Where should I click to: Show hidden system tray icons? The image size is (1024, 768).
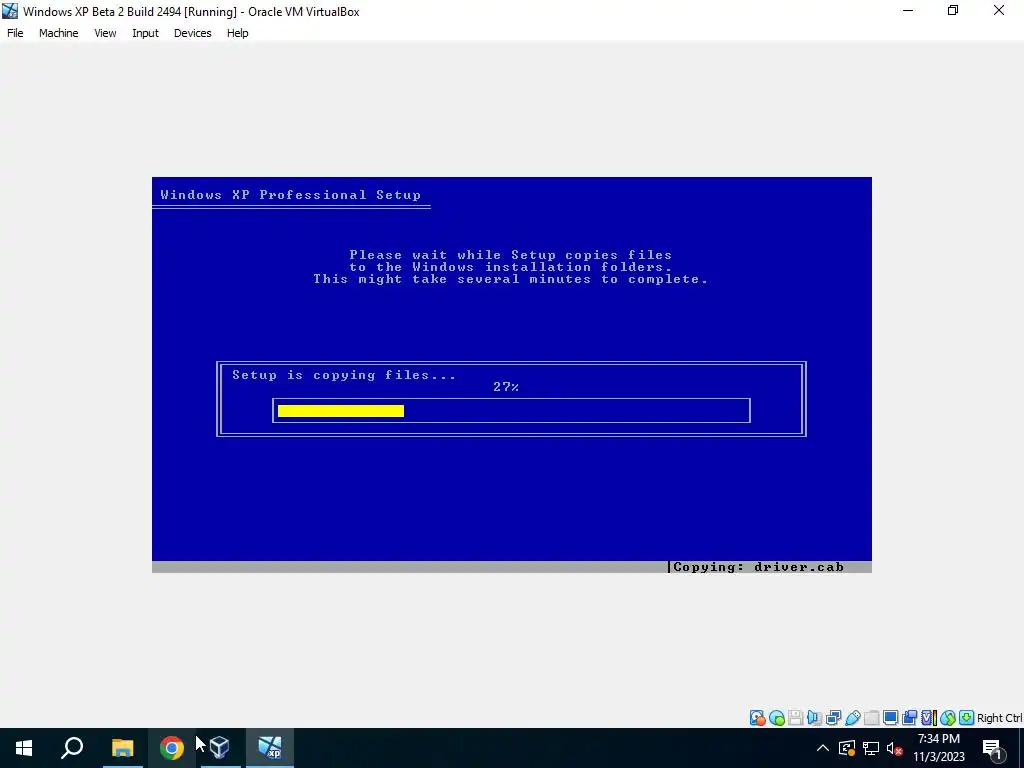click(823, 748)
